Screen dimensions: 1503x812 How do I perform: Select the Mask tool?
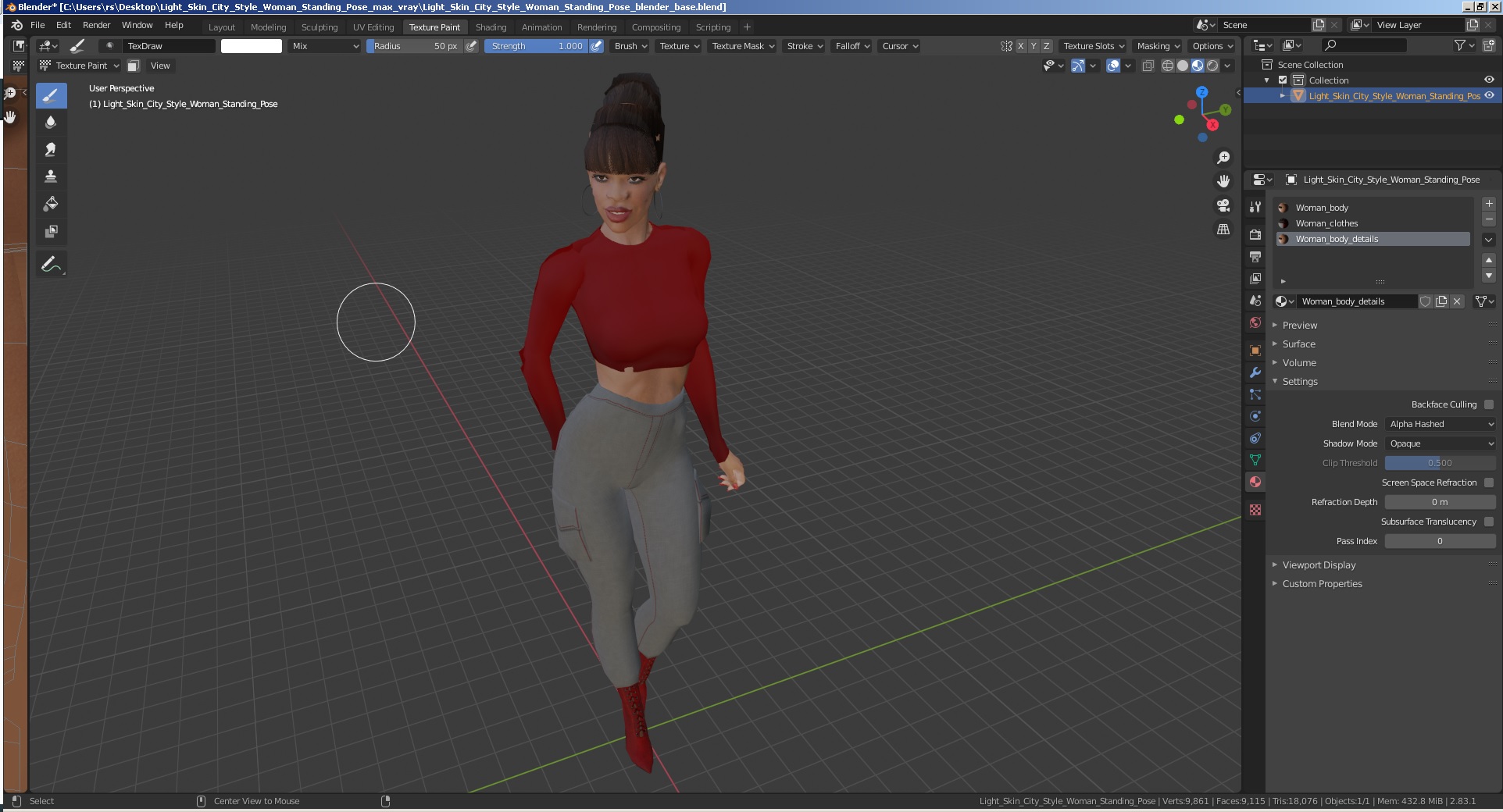pyautogui.click(x=51, y=231)
